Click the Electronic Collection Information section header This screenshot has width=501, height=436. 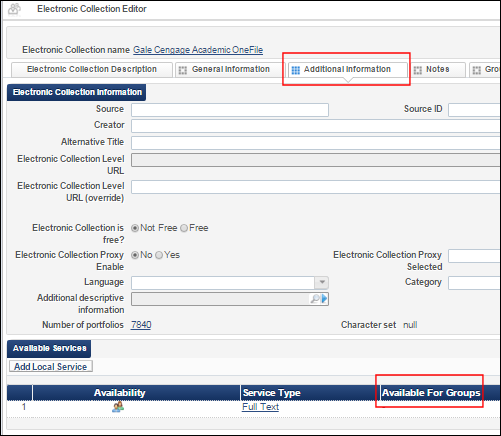tap(77, 92)
